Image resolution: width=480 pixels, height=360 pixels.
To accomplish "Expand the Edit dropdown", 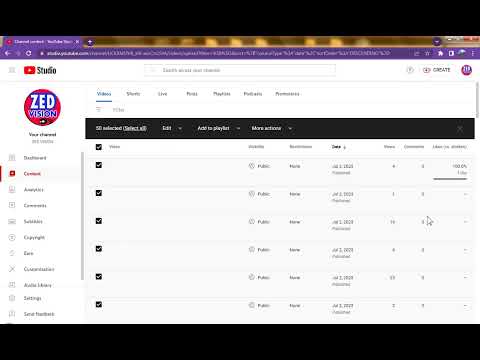I will coord(172,128).
